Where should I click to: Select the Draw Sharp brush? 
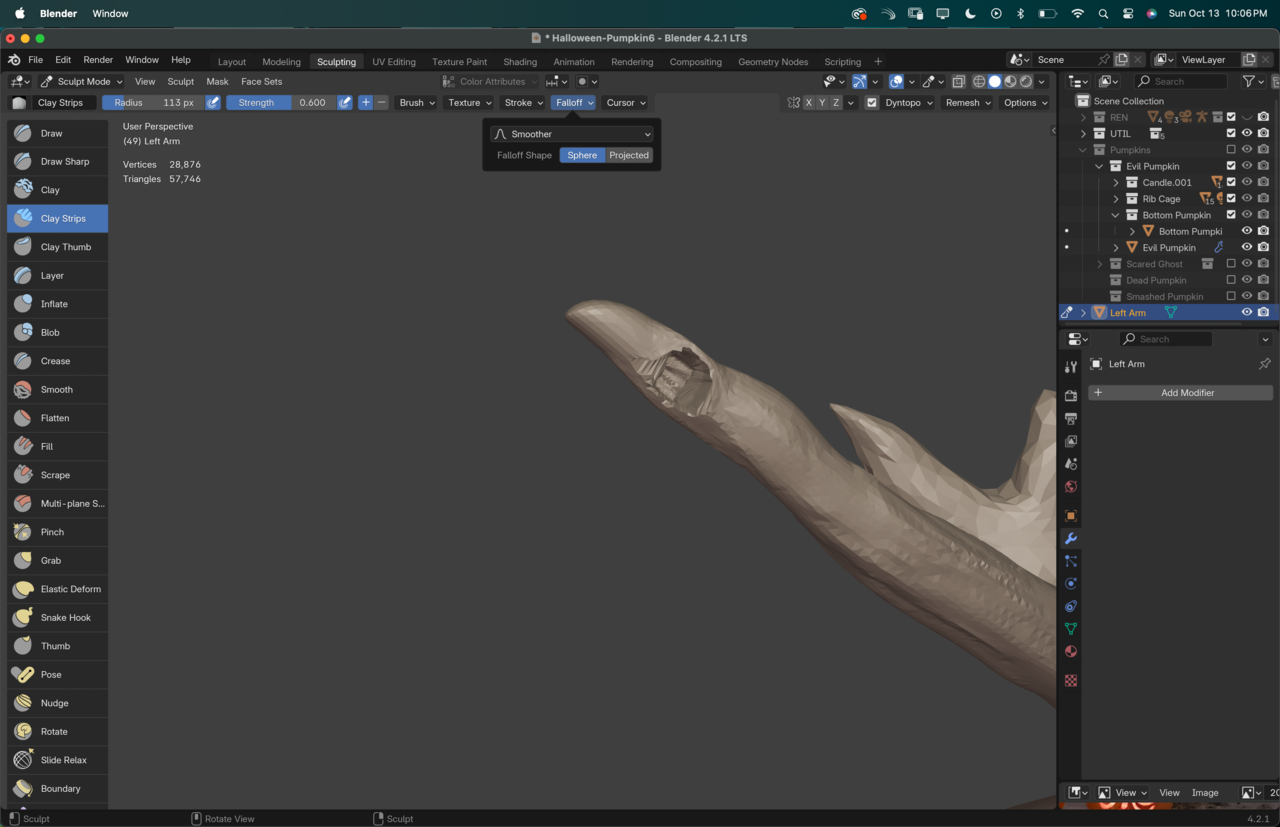tap(58, 161)
